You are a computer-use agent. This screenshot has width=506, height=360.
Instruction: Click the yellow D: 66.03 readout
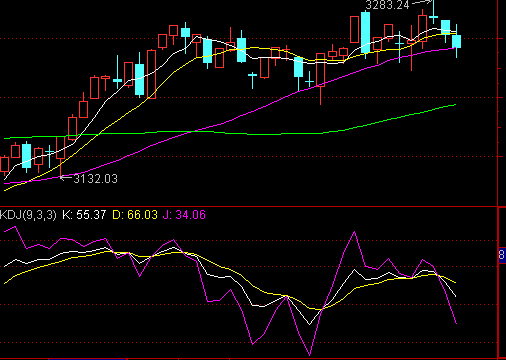(x=135, y=215)
